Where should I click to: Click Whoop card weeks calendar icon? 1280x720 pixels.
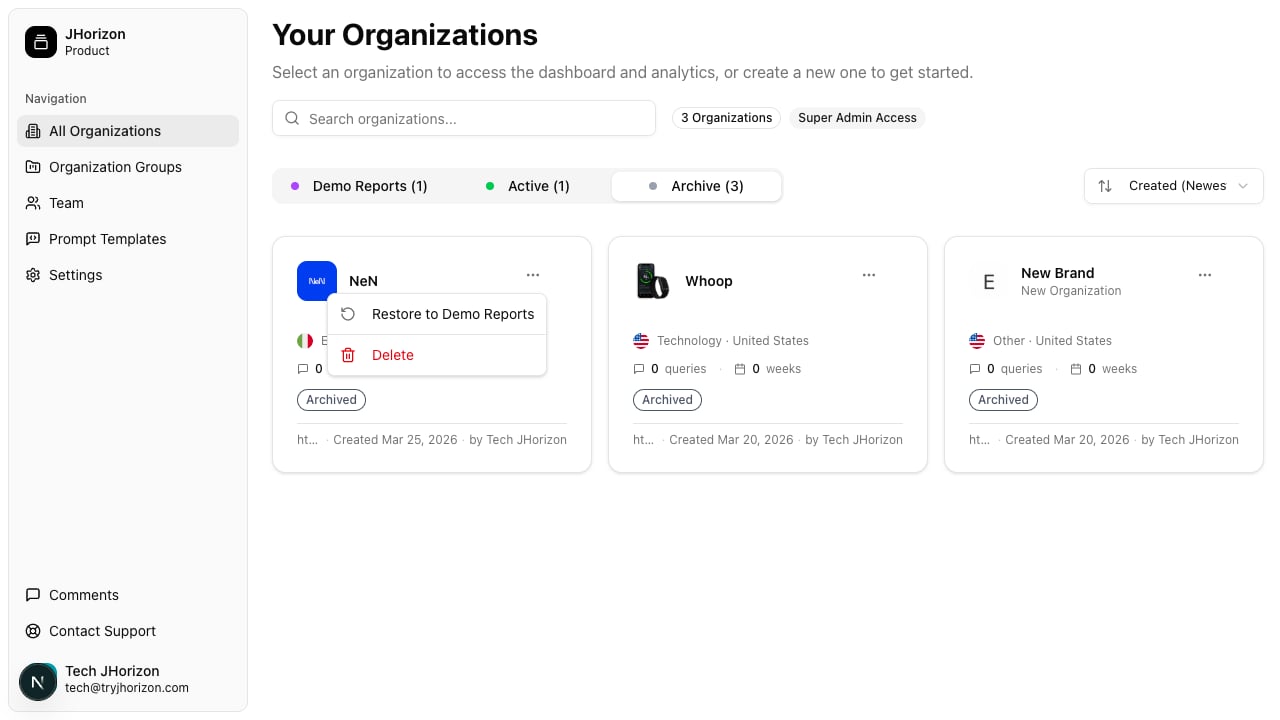740,369
